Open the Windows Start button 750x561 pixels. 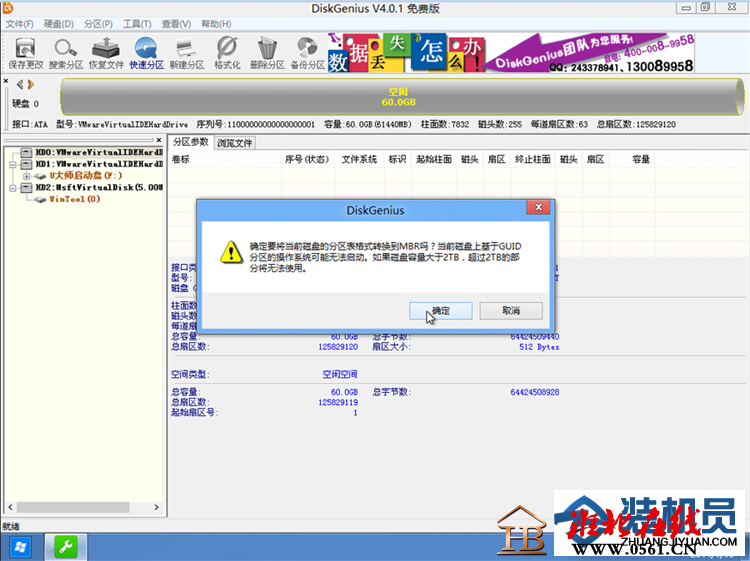[x=21, y=547]
